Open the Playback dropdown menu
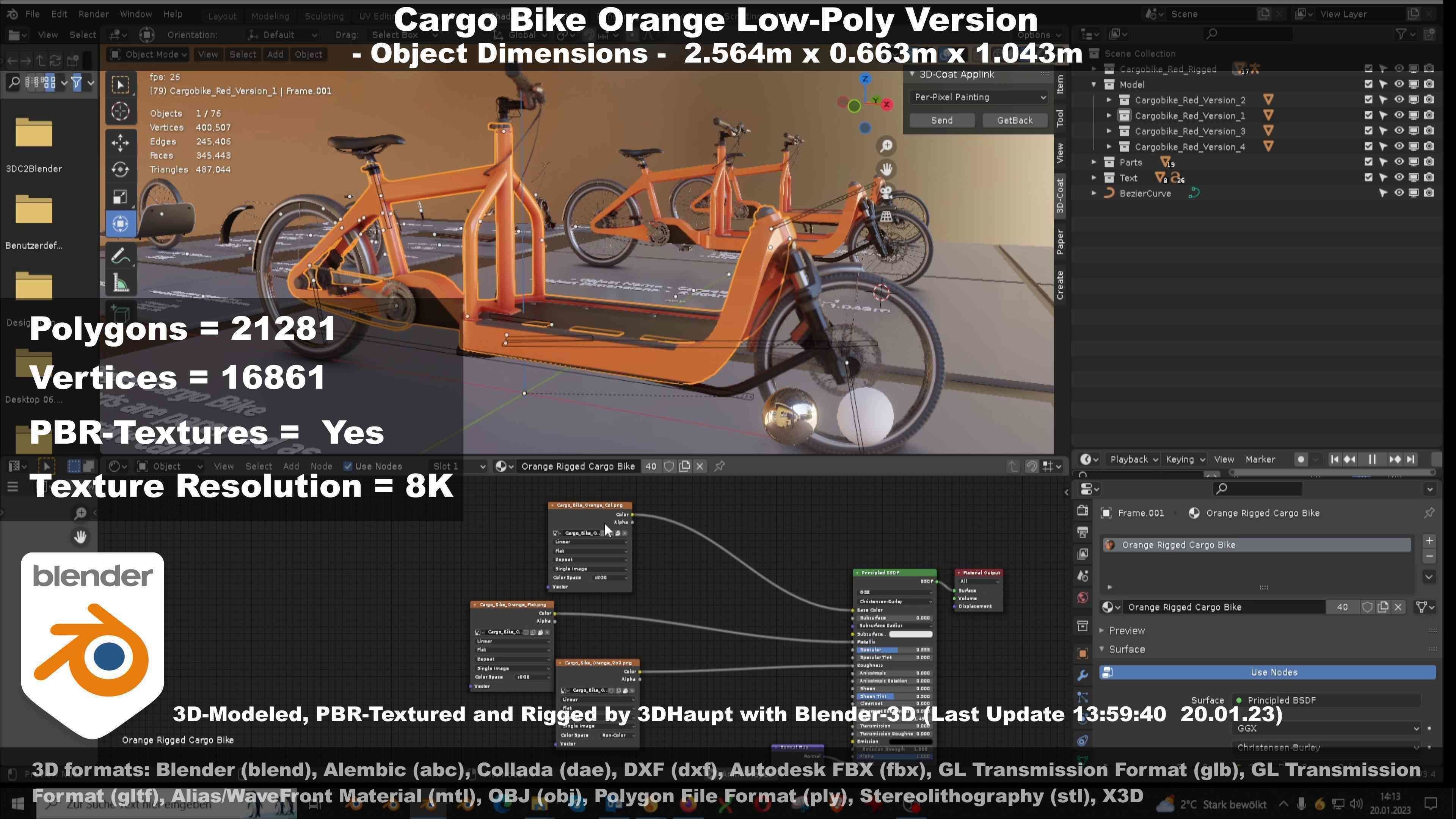Viewport: 1456px width, 819px height. [x=1133, y=460]
